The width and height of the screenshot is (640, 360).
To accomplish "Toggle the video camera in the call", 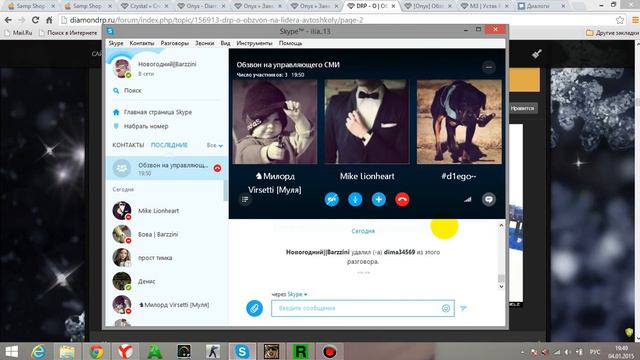I will [331, 200].
